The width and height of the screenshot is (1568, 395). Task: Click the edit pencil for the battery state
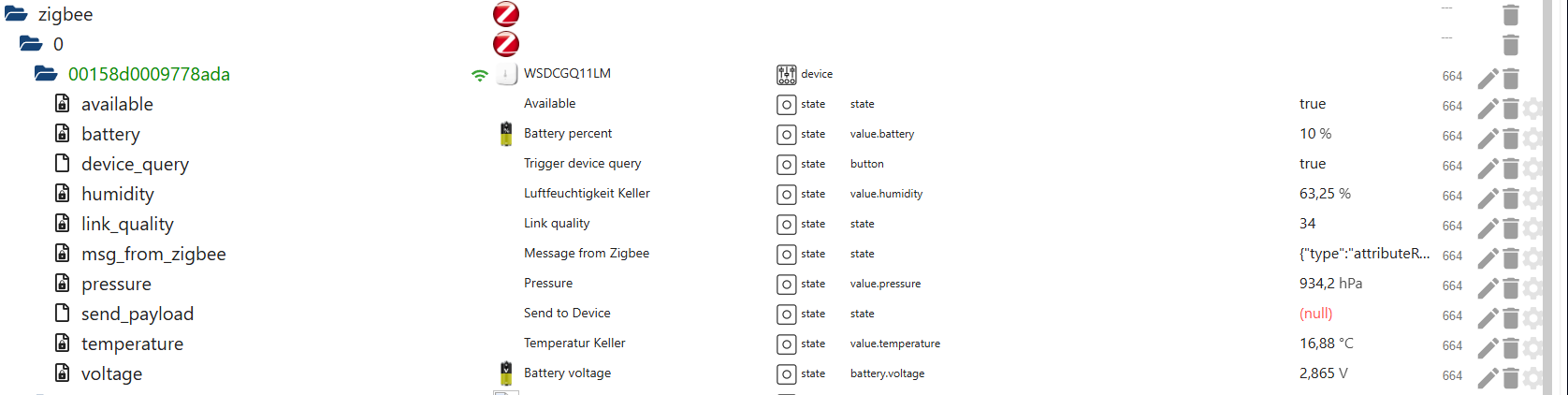pyautogui.click(x=1488, y=139)
